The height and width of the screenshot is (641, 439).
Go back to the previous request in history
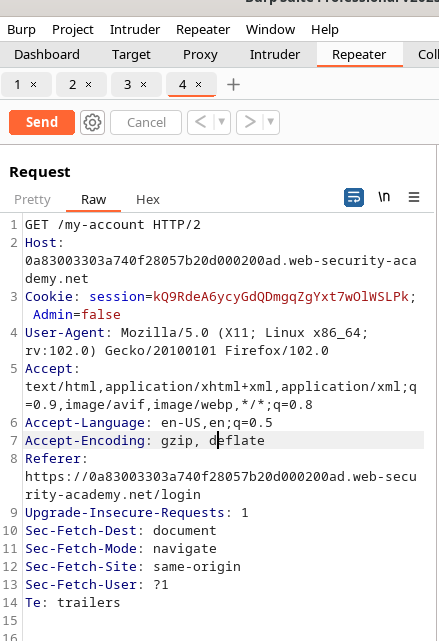click(200, 122)
